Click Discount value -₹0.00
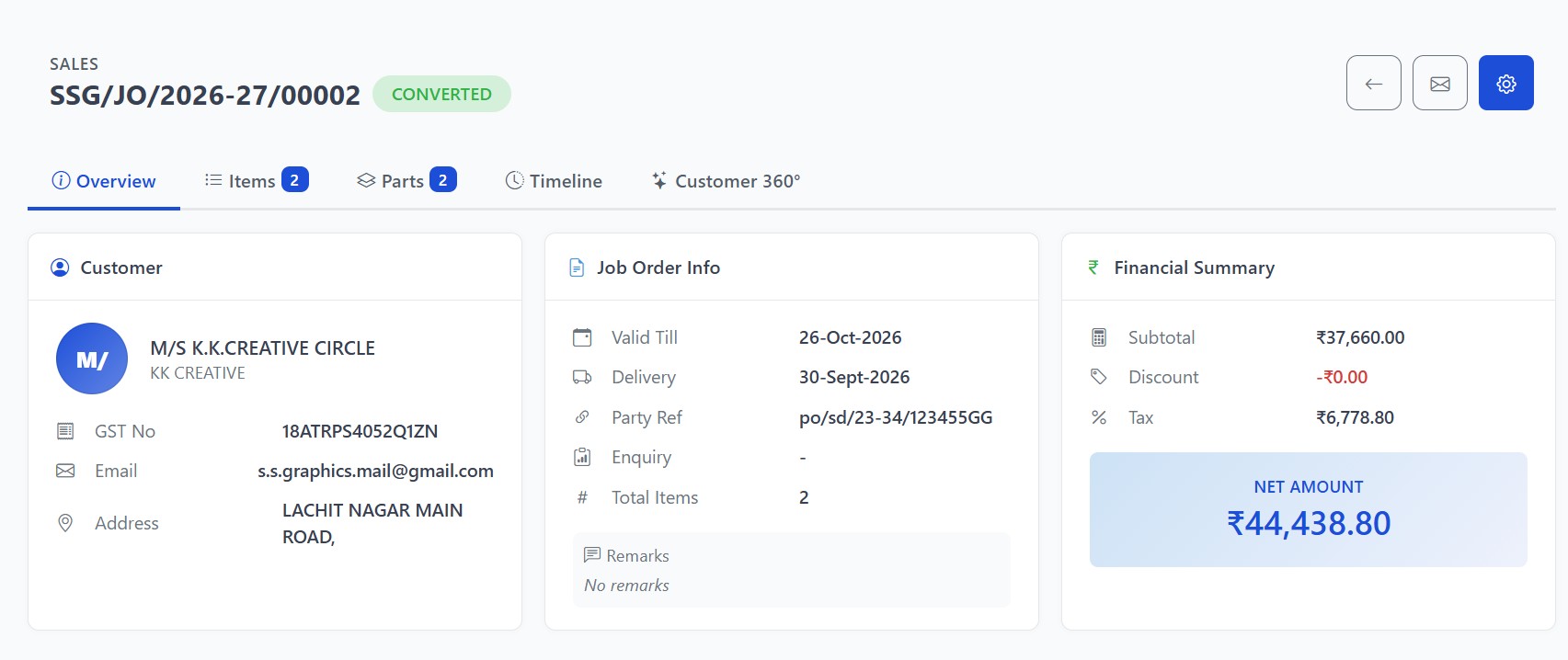Image resolution: width=1568 pixels, height=660 pixels. point(1342,377)
